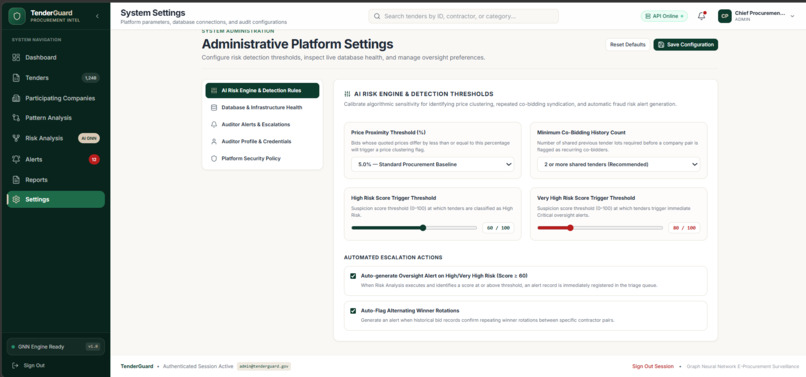Switch to Auditor Profile & Credentials tab
The width and height of the screenshot is (806, 377).
point(262,141)
